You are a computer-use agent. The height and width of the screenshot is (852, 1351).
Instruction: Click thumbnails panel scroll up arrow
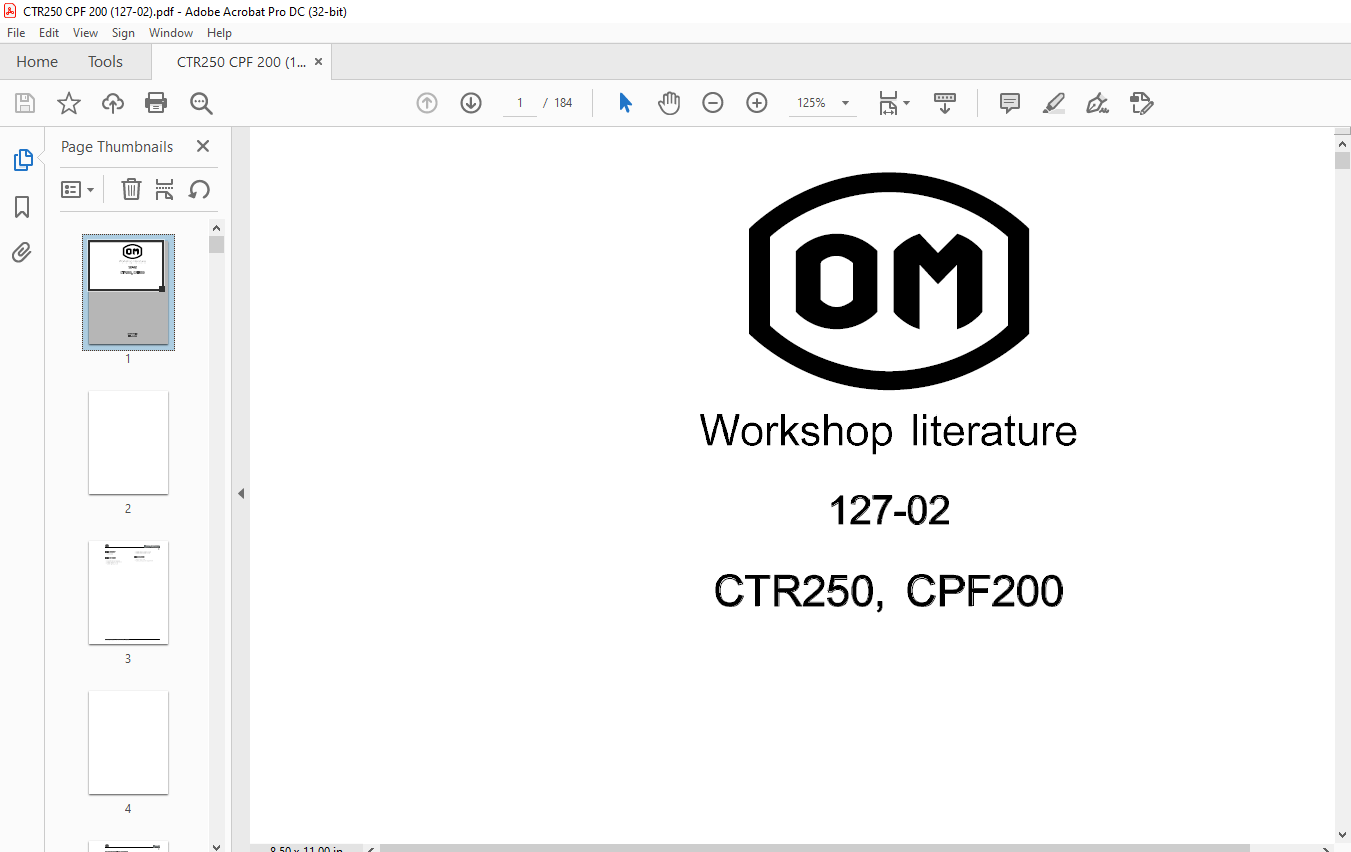(x=217, y=228)
